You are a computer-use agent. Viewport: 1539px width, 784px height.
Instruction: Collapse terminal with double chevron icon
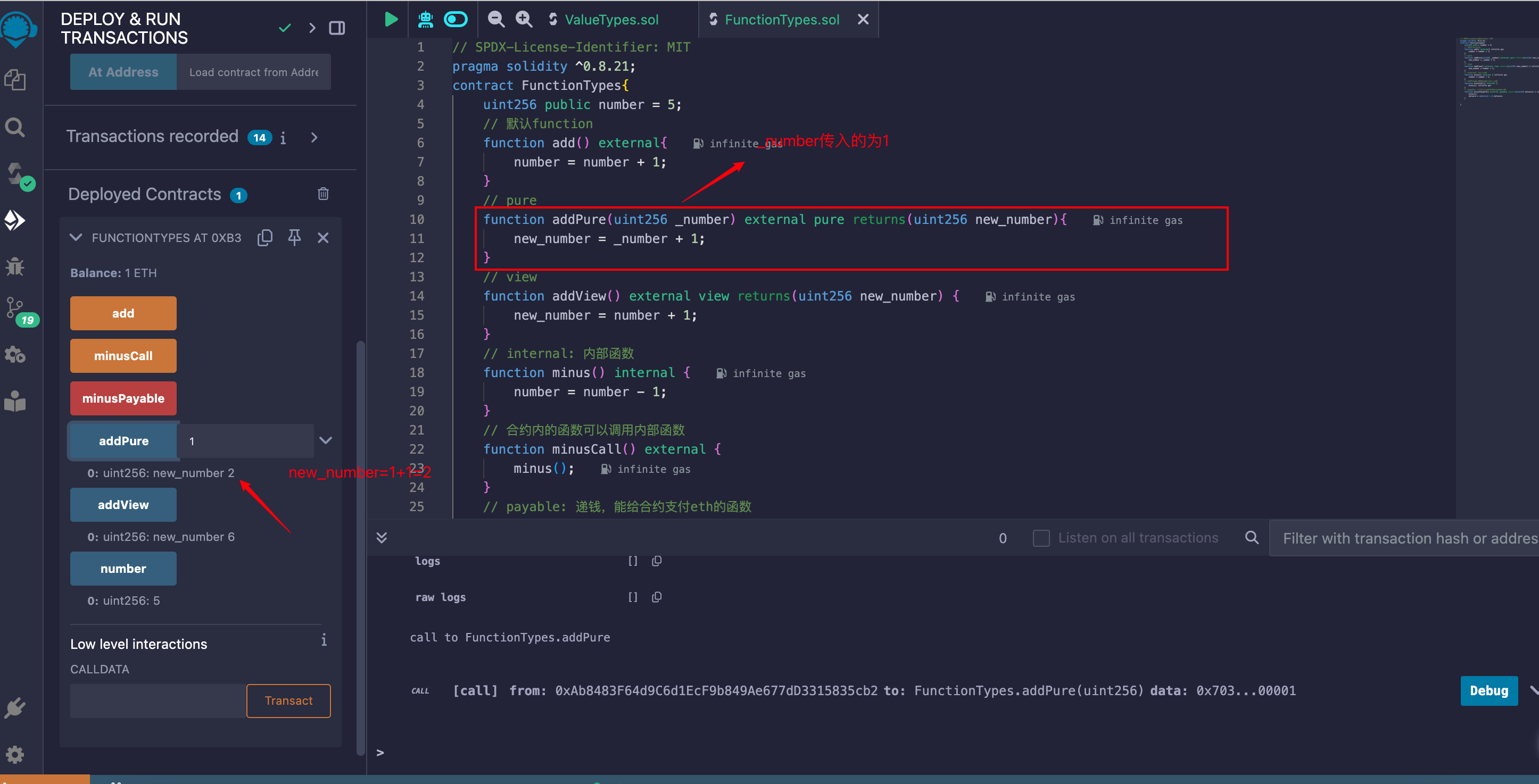(382, 537)
